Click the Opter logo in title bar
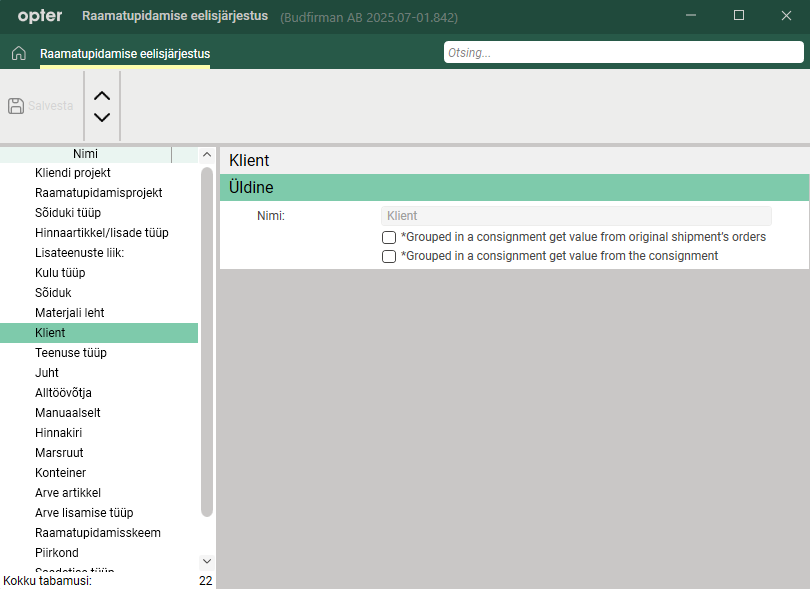810x589 pixels. tap(40, 16)
